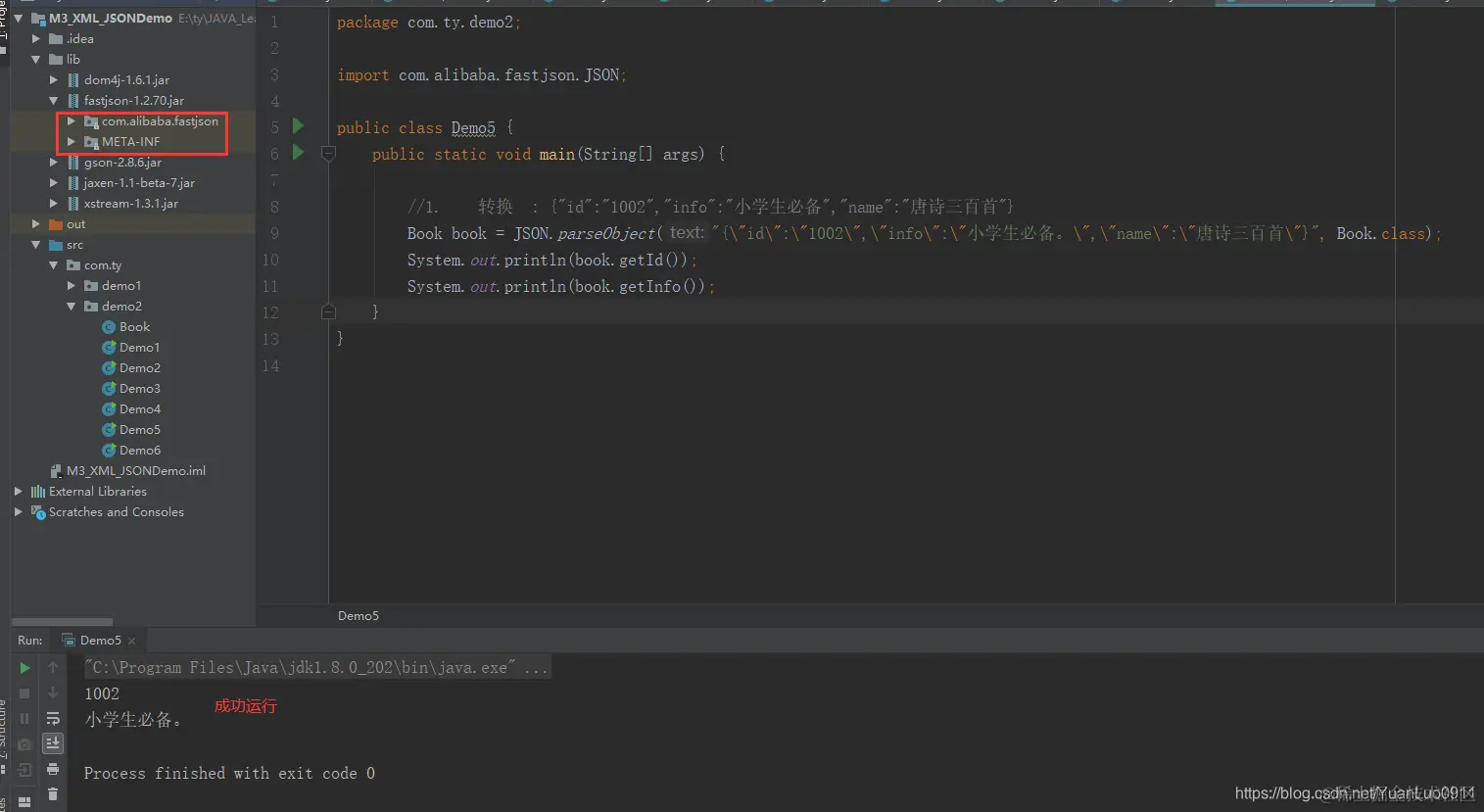Toggle Soft-Wrap in the Run console

click(53, 718)
